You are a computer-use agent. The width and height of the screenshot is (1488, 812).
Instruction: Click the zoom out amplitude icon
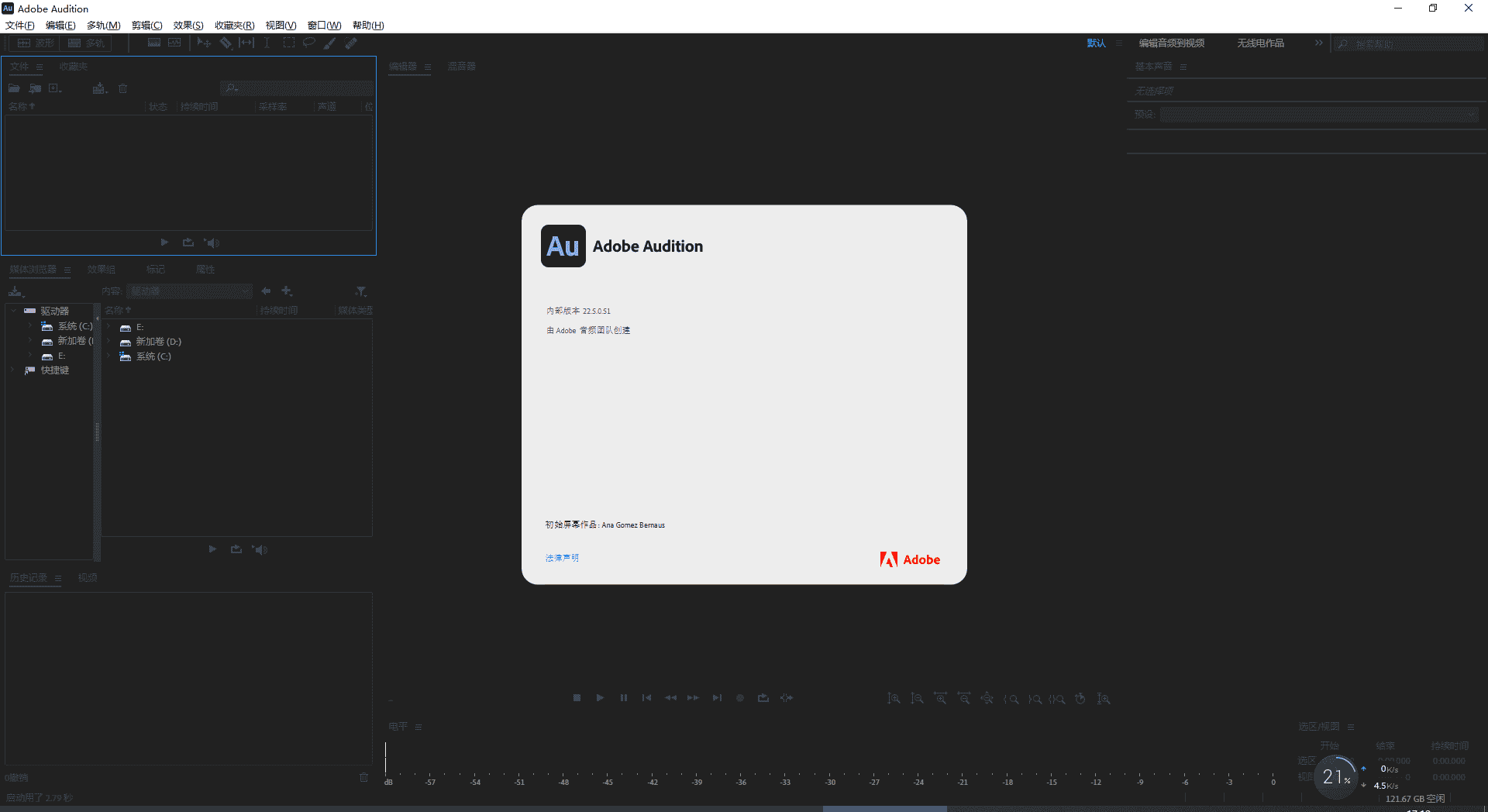tap(917, 699)
